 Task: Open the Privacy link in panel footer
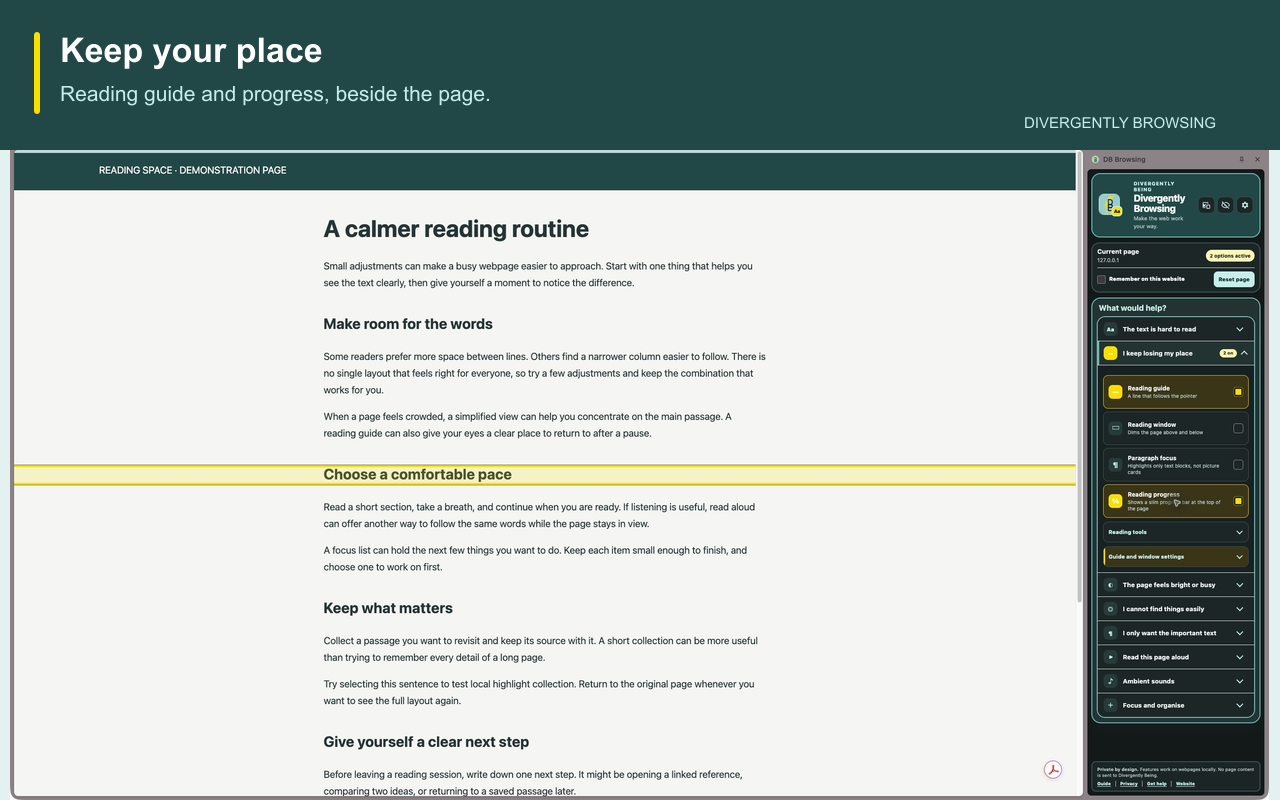[1129, 784]
